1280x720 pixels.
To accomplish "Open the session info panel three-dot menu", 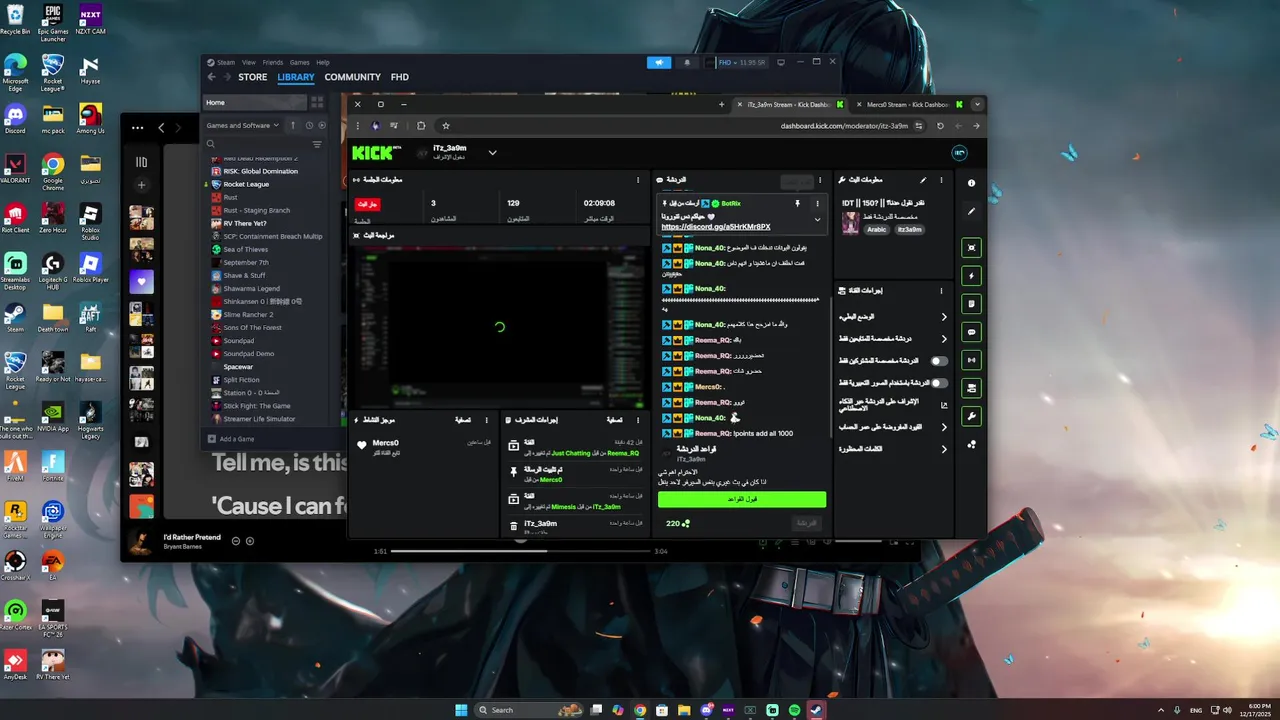I will click(638, 180).
